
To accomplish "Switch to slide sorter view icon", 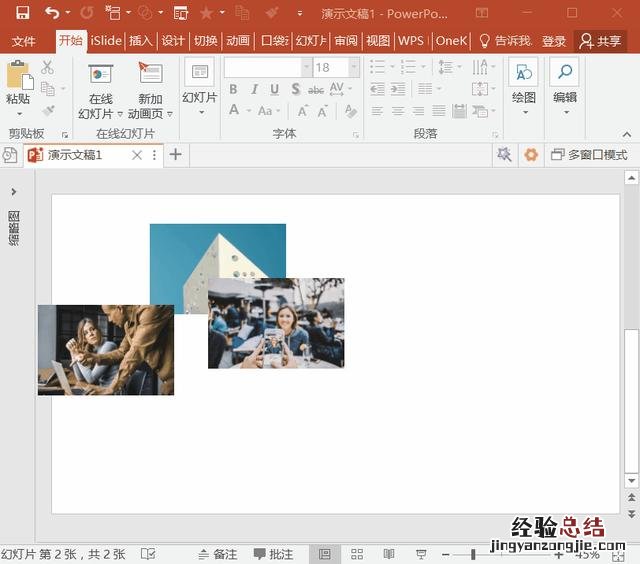I will [x=357, y=554].
